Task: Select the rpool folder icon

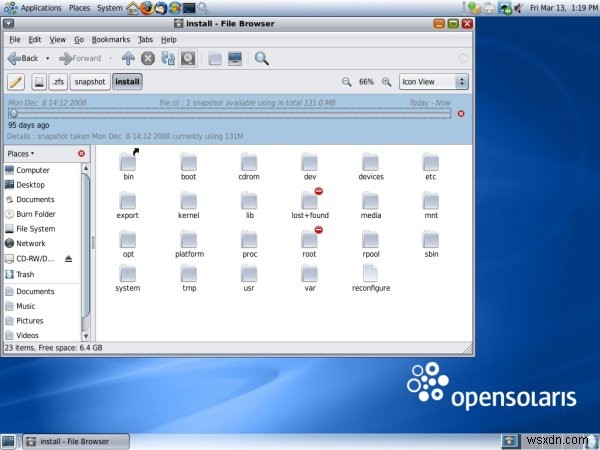Action: pyautogui.click(x=370, y=239)
